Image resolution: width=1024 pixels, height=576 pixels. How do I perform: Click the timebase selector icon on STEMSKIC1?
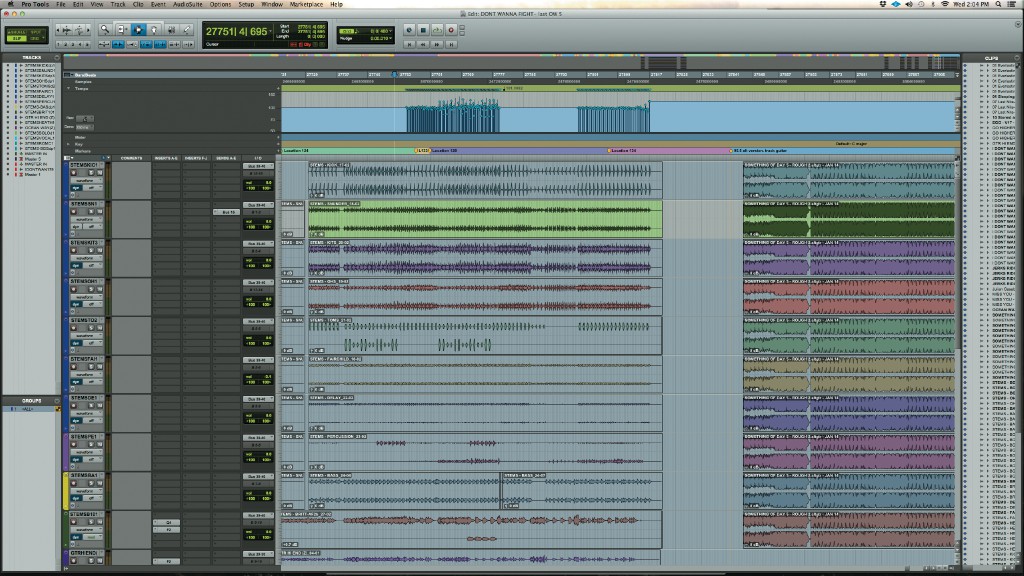coord(73,195)
